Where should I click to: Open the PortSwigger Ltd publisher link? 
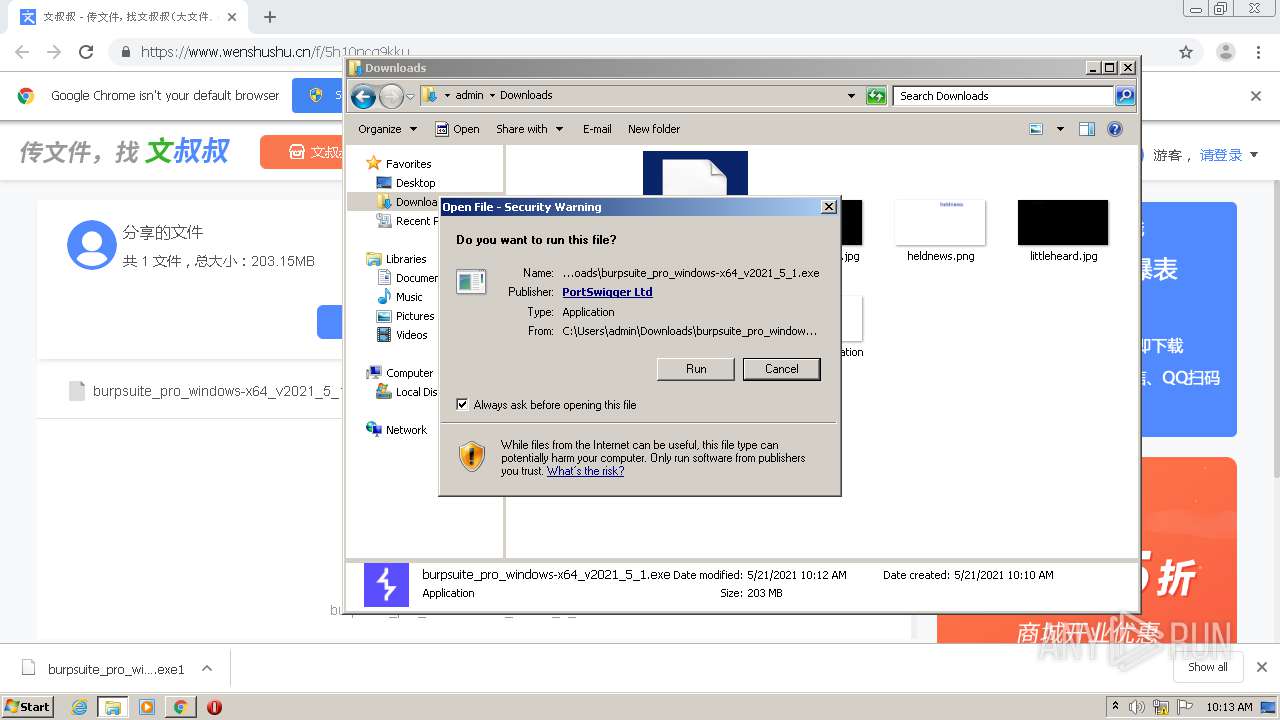607,292
